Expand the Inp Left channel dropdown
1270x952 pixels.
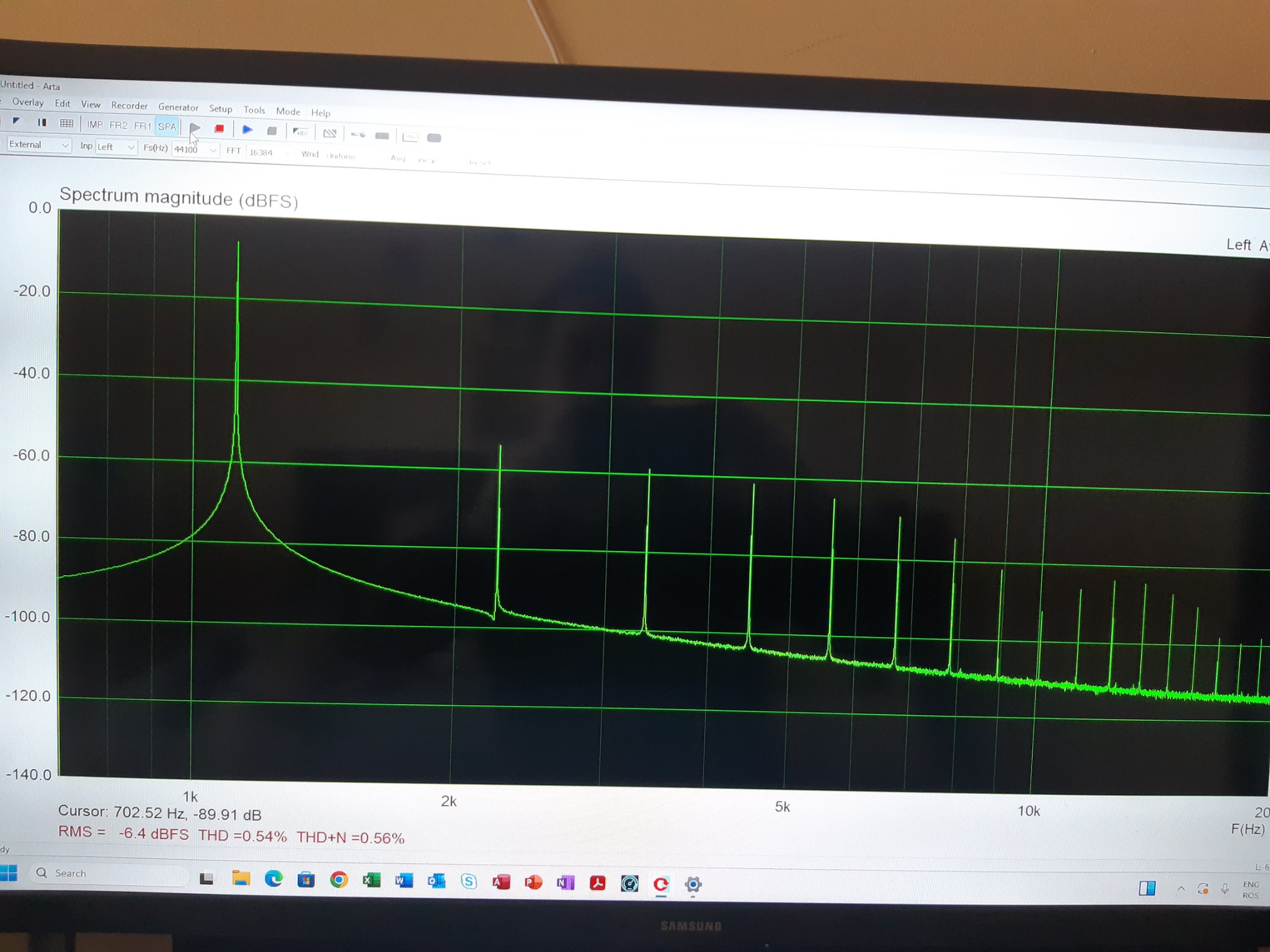(116, 147)
